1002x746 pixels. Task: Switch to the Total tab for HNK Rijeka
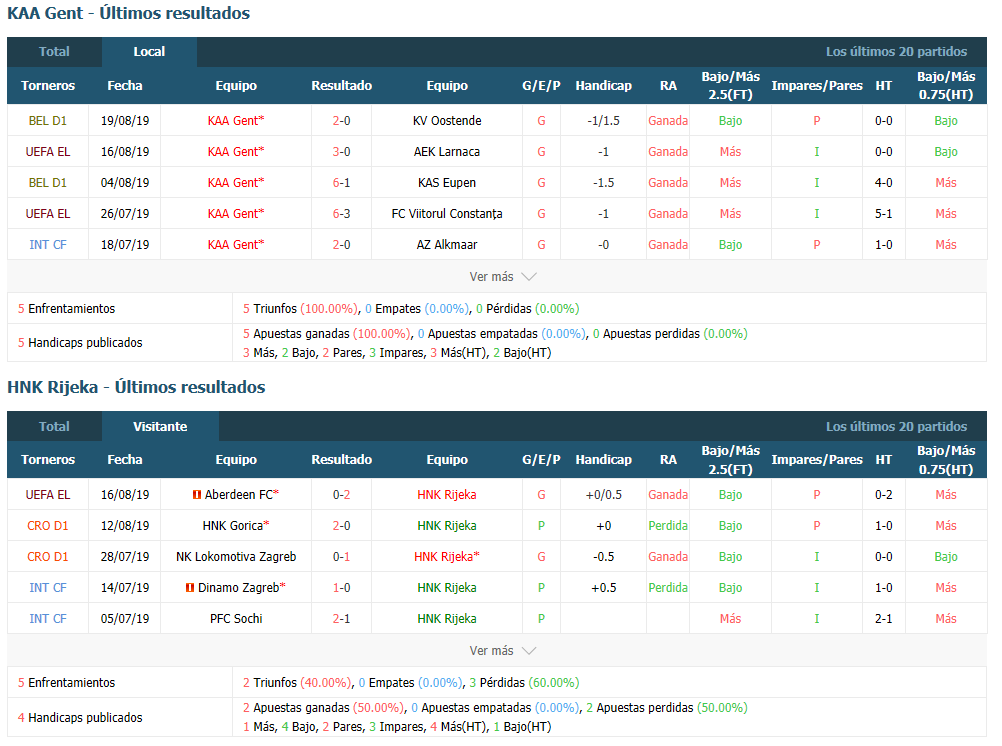point(54,426)
